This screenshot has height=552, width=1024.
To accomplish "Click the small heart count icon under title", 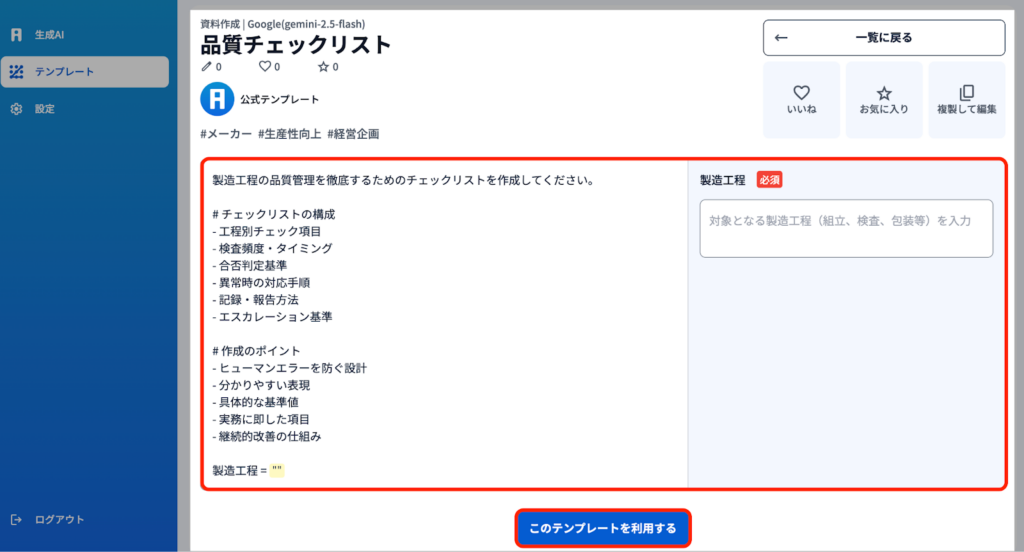I will (x=265, y=67).
